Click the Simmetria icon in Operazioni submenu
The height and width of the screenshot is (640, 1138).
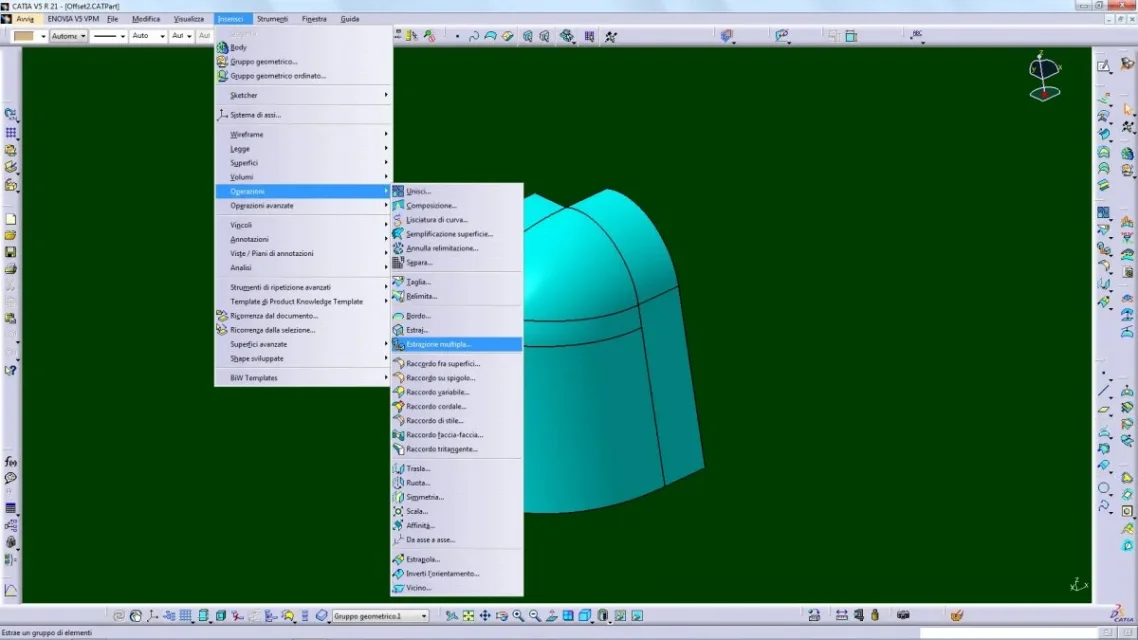tap(398, 497)
